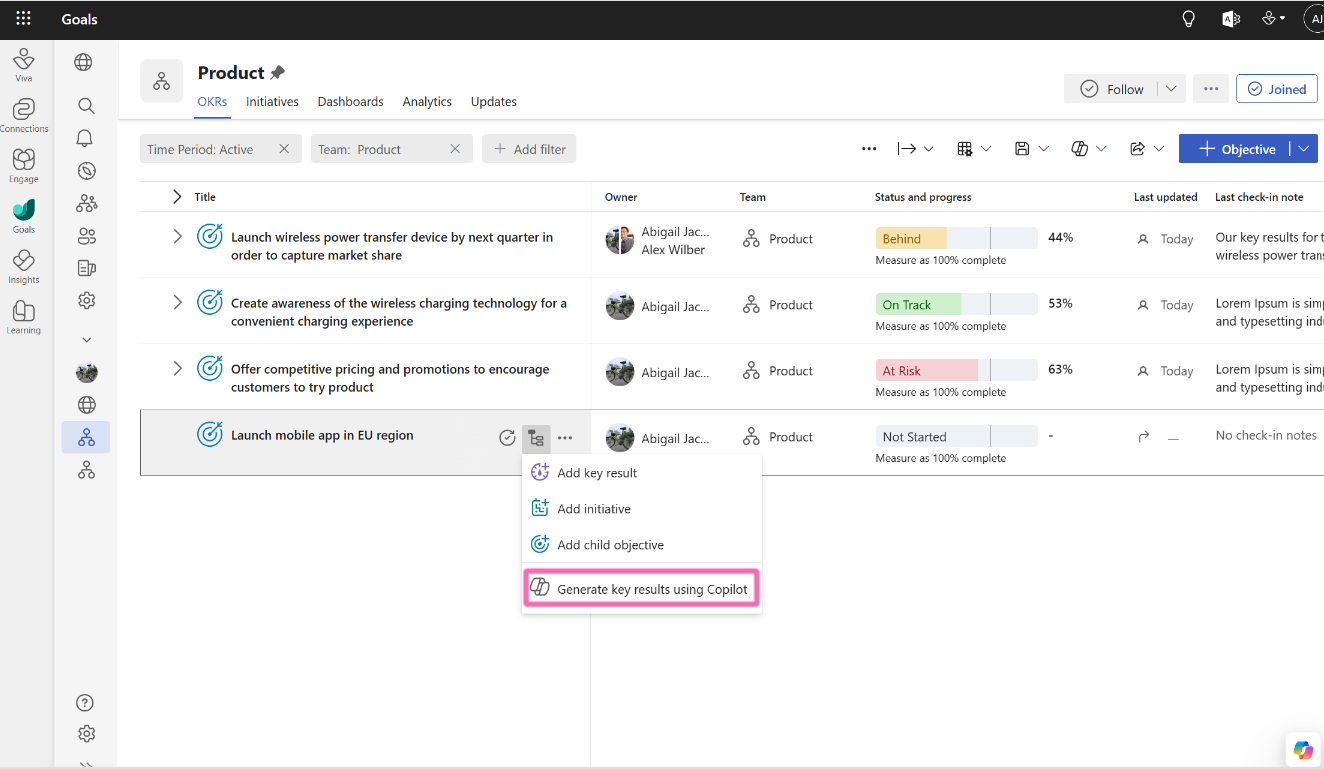Open notifications via the bell icon
Viewport: 1324px width, 769px height.
pyautogui.click(x=86, y=138)
